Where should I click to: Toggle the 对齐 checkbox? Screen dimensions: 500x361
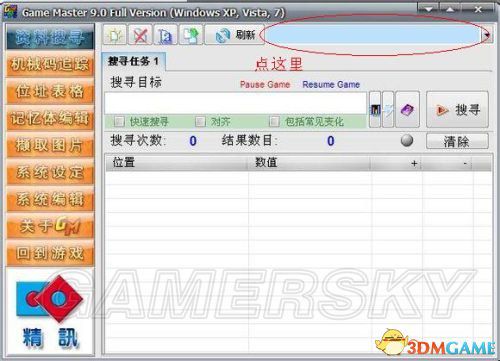coord(200,121)
